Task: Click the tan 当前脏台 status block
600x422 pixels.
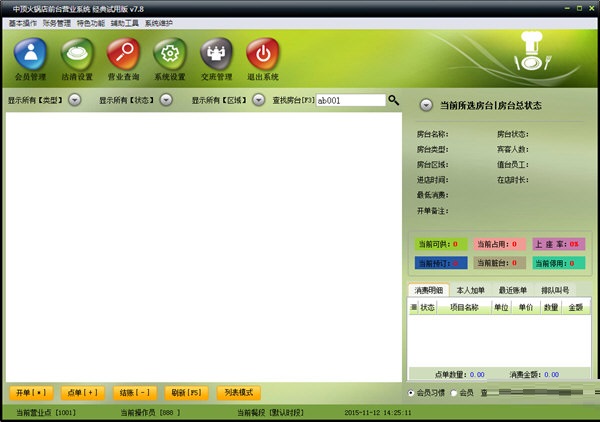Action: (499, 263)
